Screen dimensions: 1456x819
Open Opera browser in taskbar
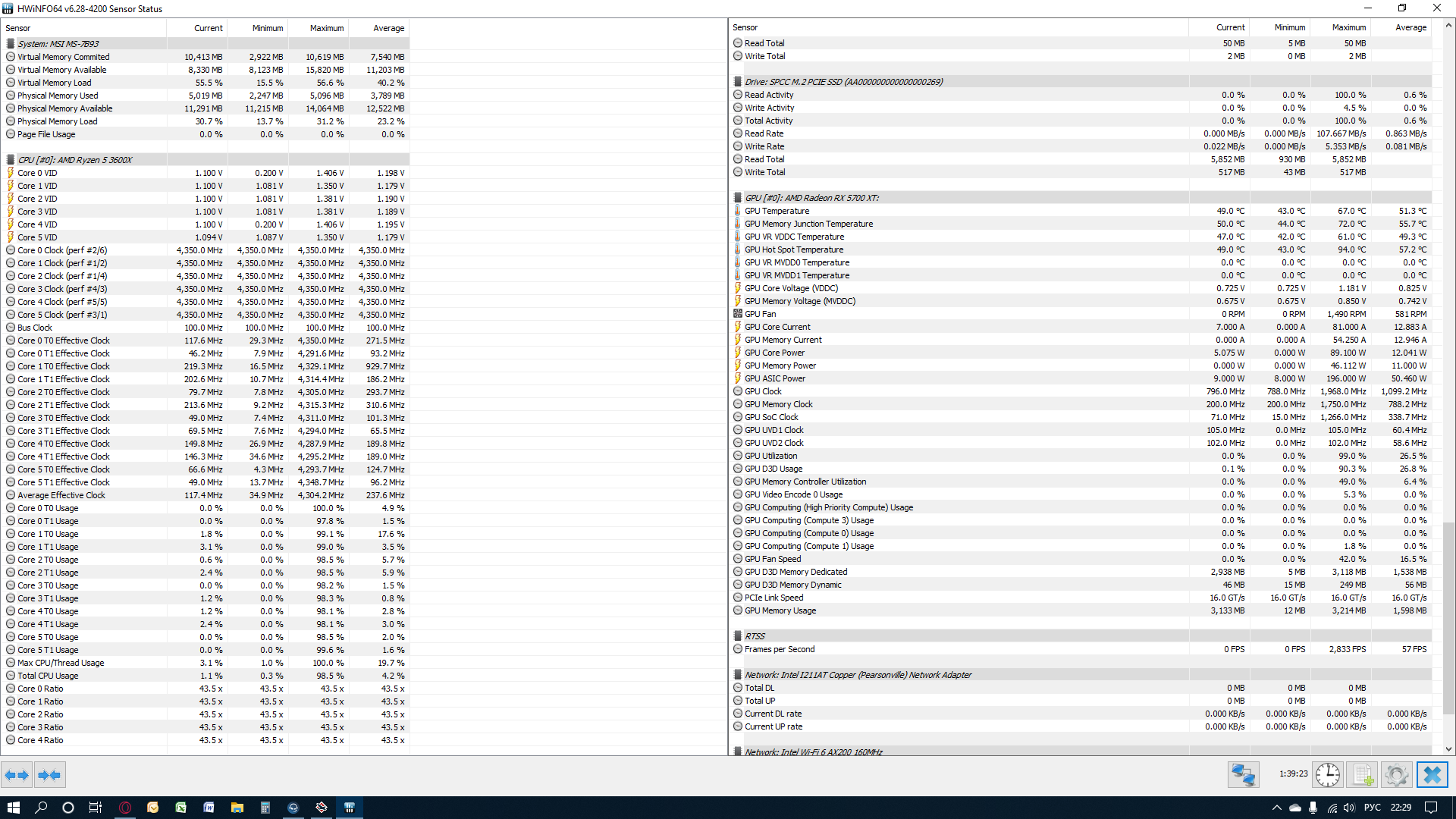coord(125,808)
